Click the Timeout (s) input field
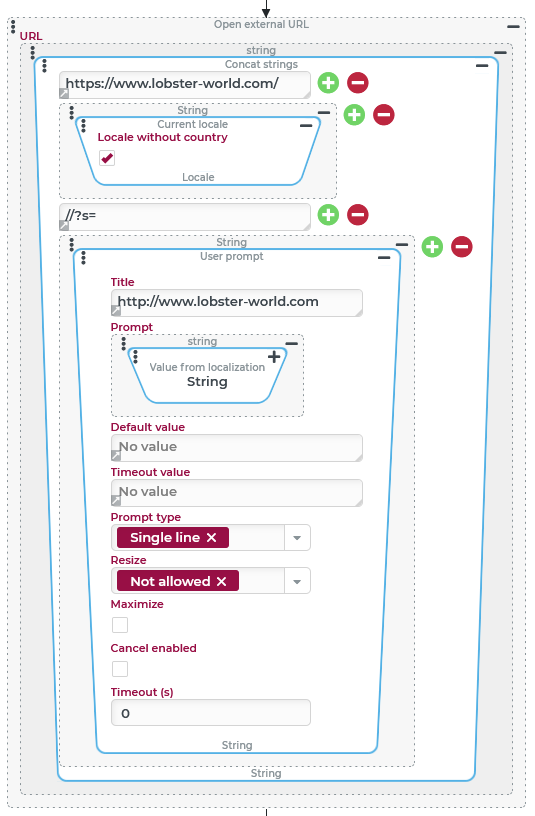The height and width of the screenshot is (816, 535). [211, 713]
